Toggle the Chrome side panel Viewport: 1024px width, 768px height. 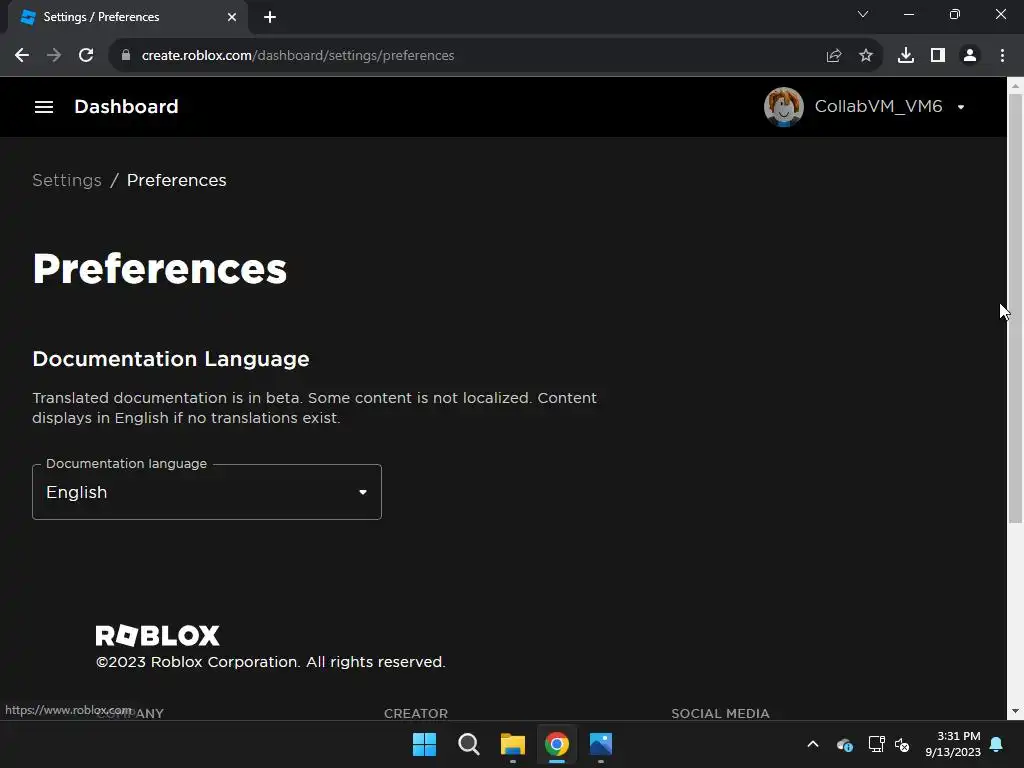[937, 56]
